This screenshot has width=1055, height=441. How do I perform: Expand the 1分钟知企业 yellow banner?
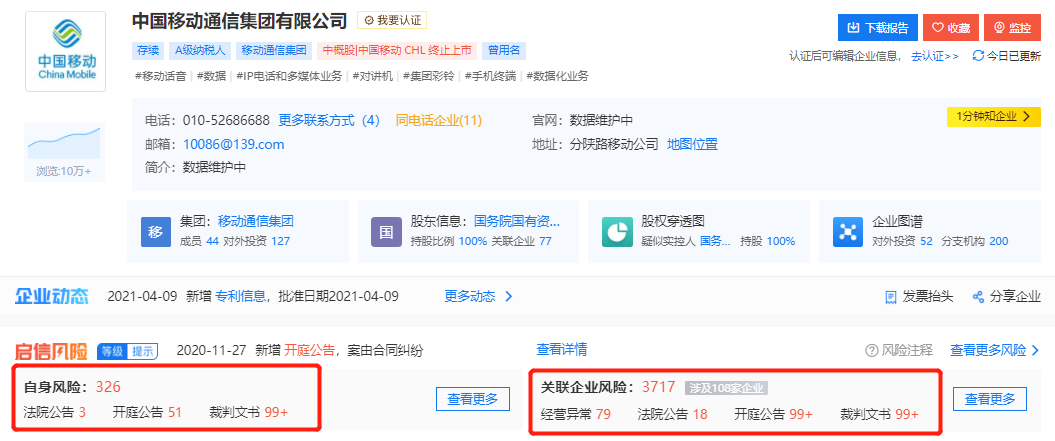[994, 116]
